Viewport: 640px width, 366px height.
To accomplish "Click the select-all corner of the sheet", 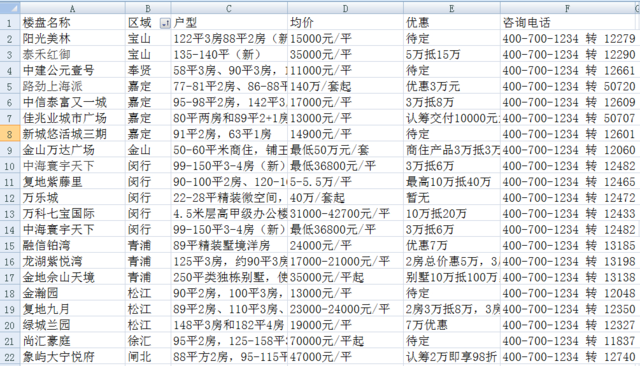I will (10, 8).
